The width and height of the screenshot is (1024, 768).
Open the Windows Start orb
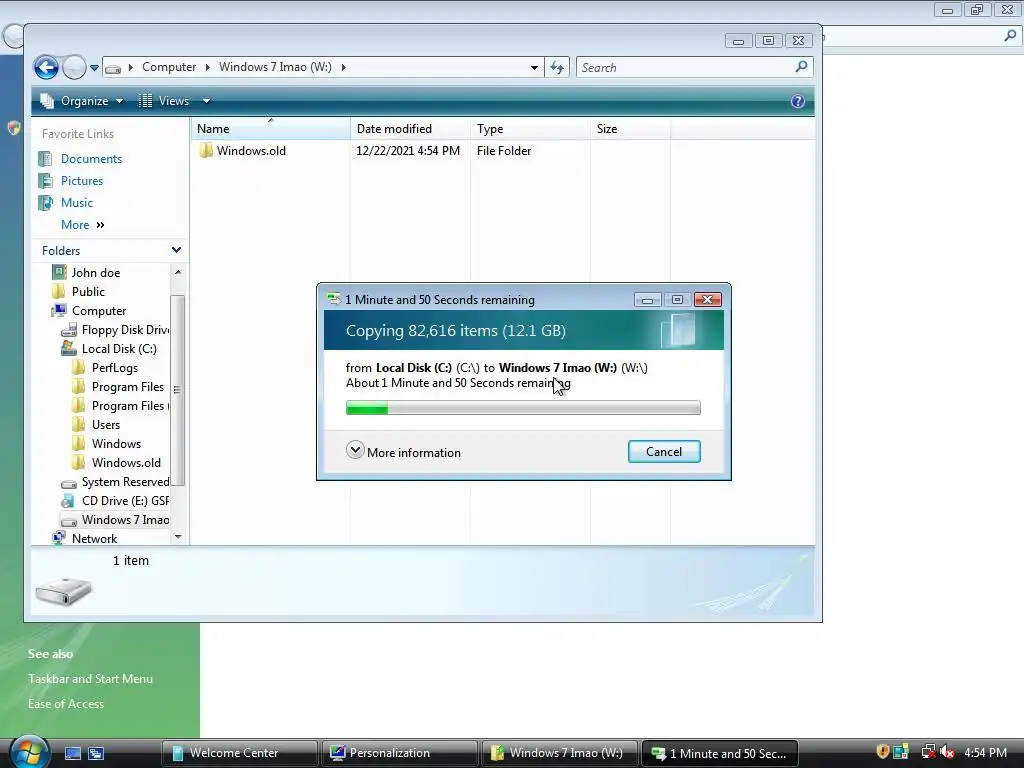tap(28, 753)
